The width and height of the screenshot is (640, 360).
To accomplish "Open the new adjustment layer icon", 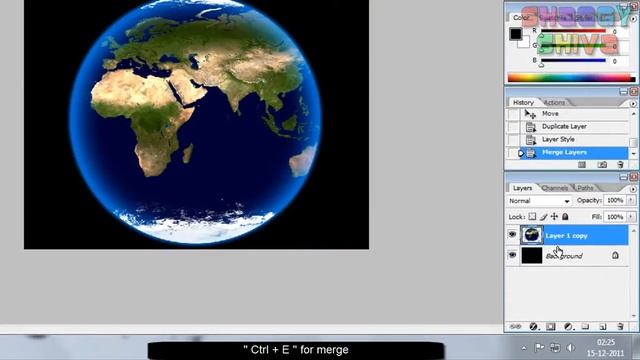I will (x=568, y=327).
